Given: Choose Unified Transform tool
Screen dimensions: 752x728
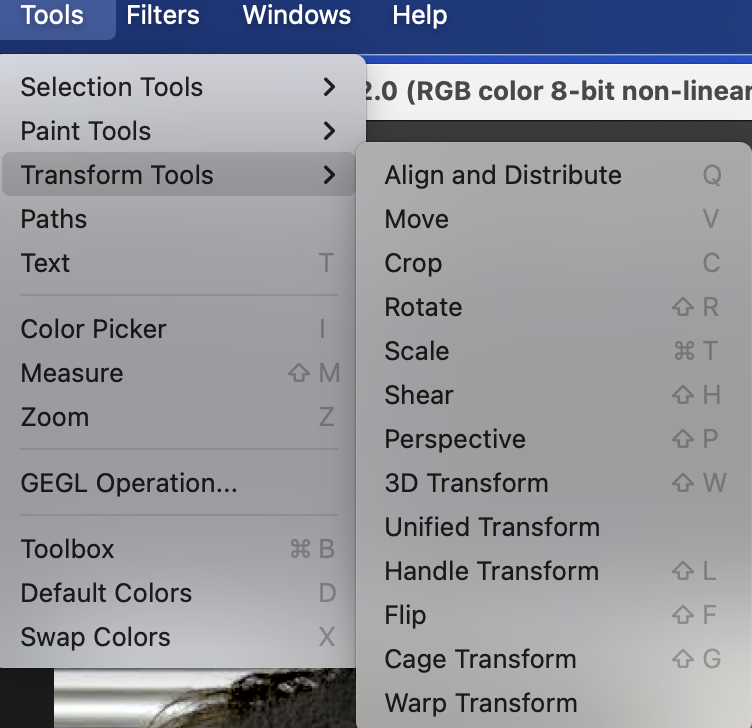Looking at the screenshot, I should click(492, 527).
